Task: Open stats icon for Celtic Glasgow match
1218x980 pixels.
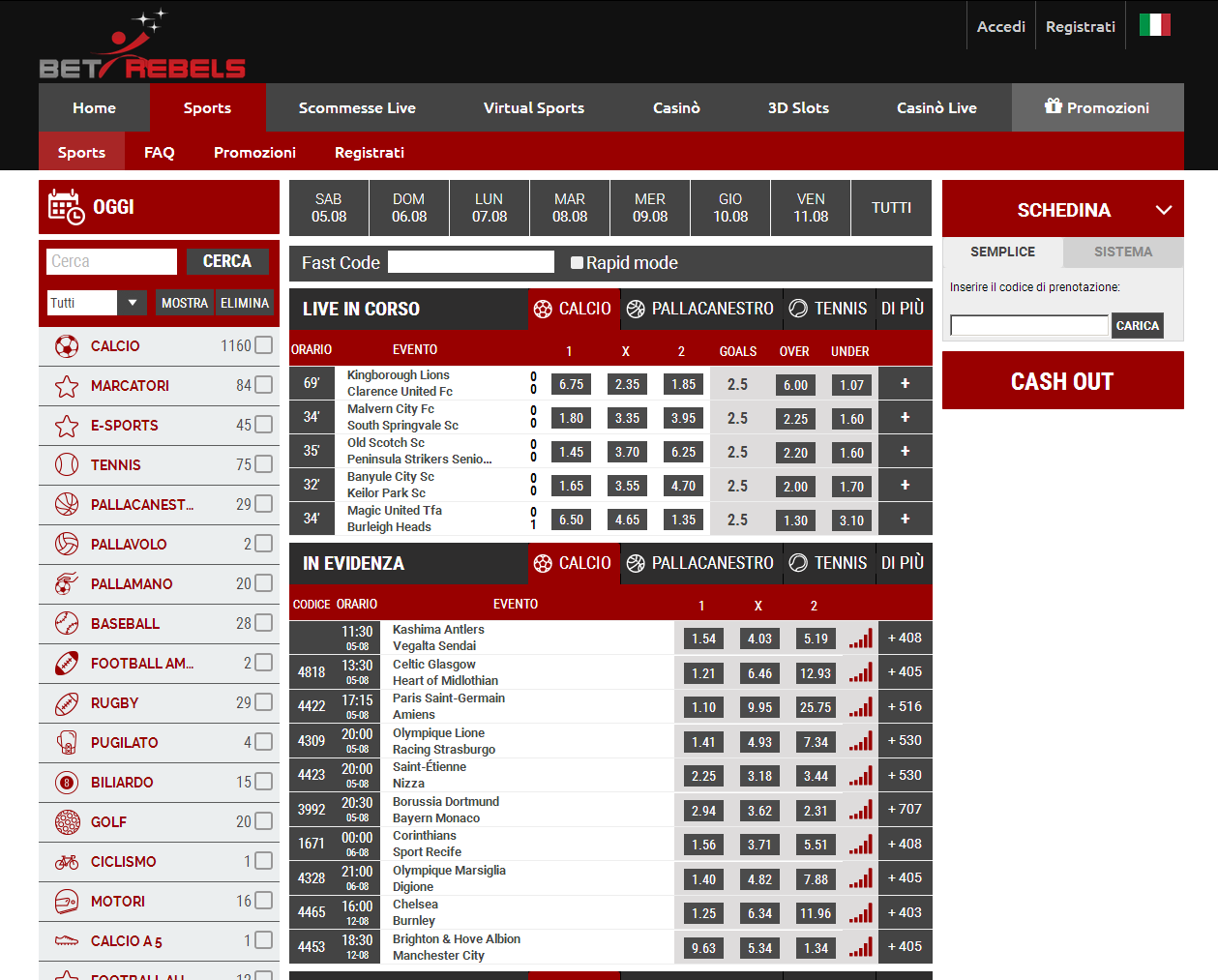Action: pyautogui.click(x=860, y=672)
